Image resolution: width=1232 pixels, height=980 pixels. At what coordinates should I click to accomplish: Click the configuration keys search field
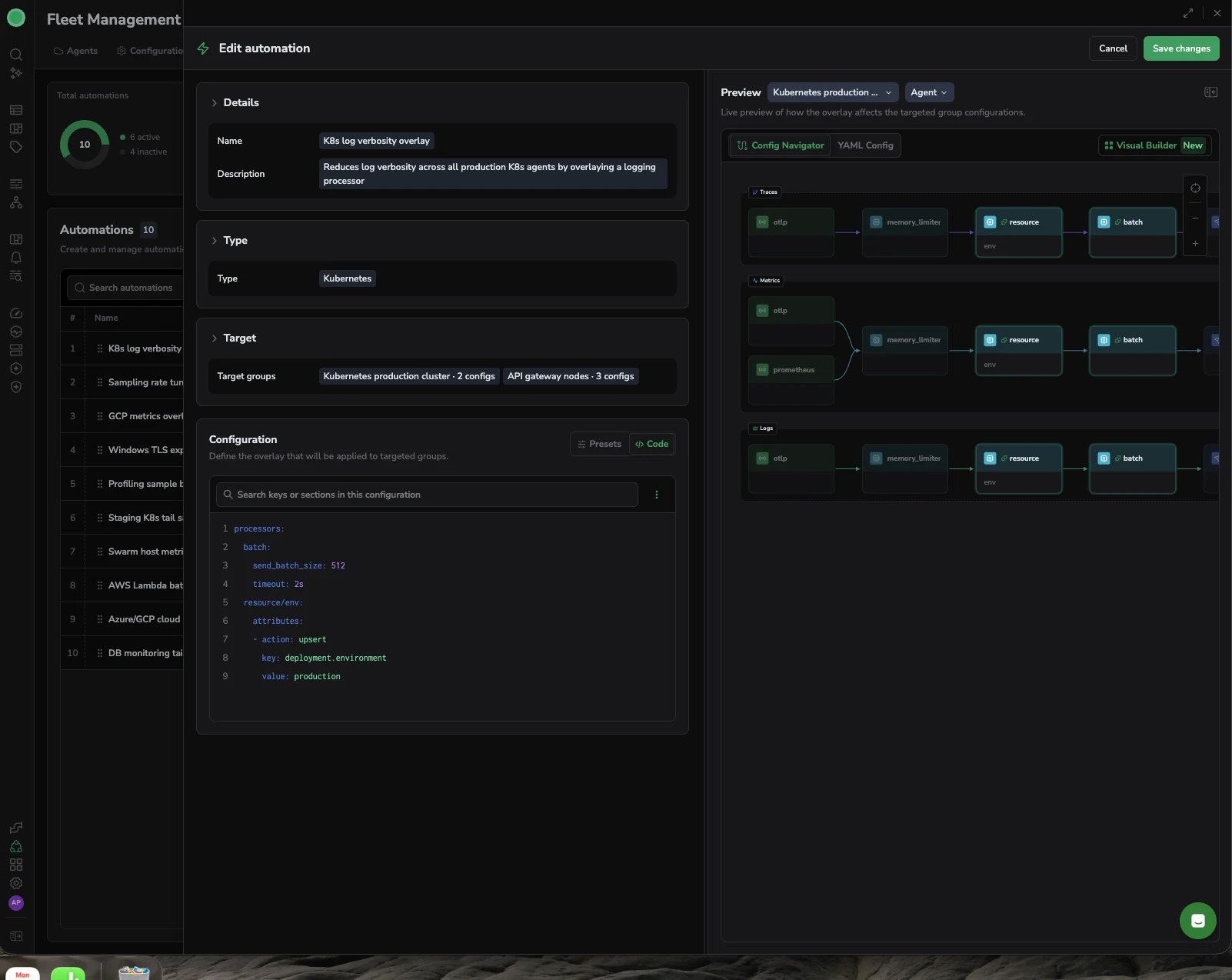click(427, 495)
